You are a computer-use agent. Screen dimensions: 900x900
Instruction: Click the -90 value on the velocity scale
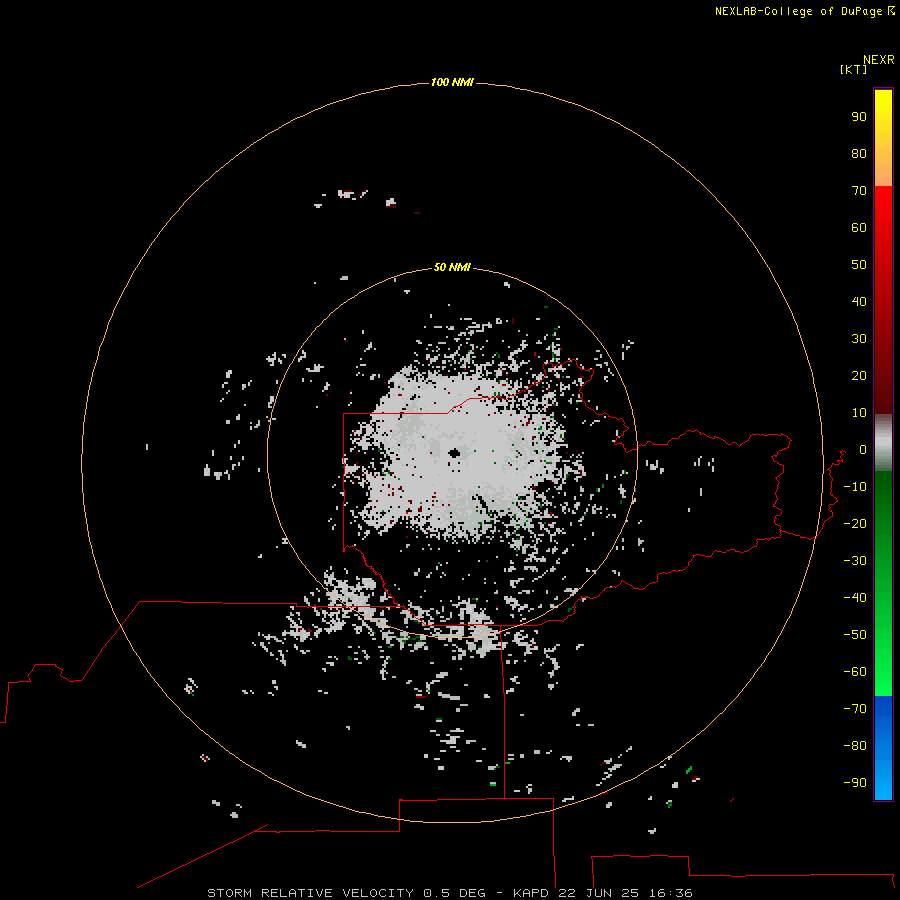[x=855, y=783]
